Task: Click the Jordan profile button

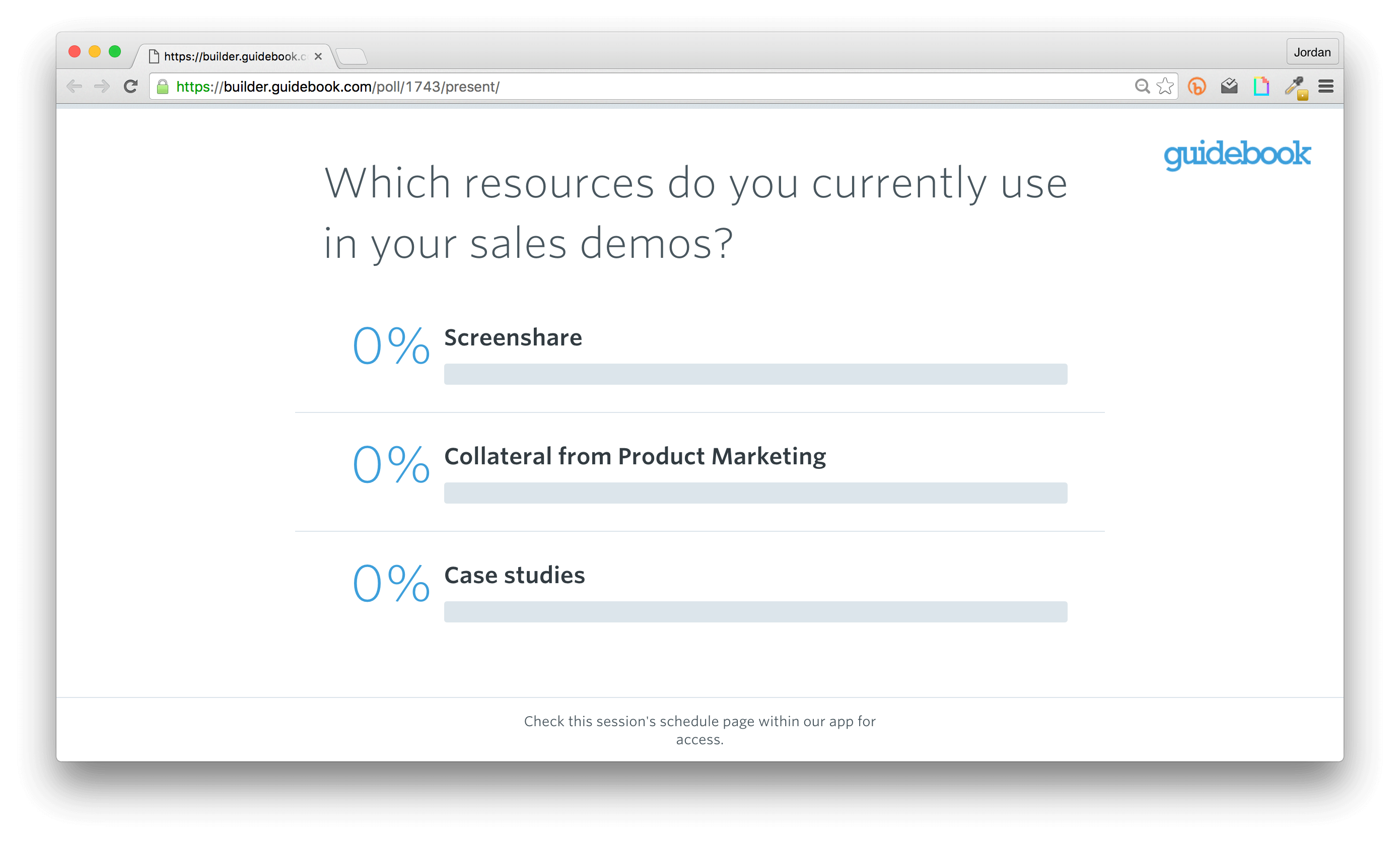Action: pos(1312,52)
